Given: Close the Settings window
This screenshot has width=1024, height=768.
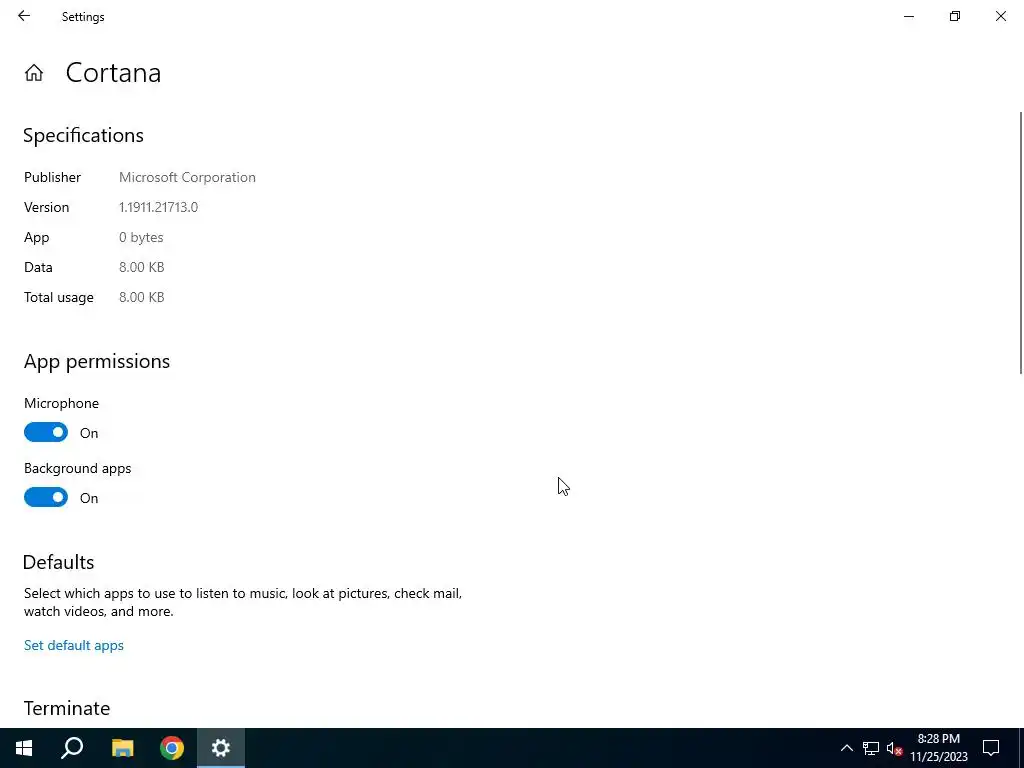Looking at the screenshot, I should 1000,16.
